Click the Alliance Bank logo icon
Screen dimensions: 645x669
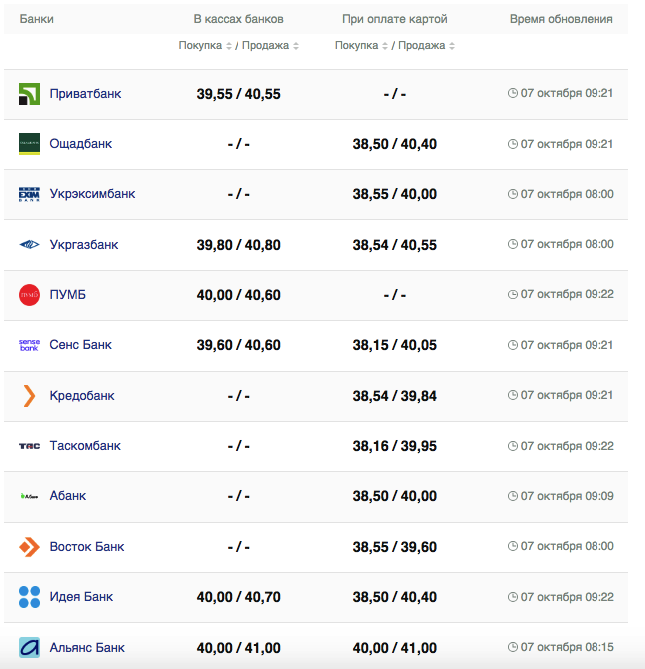click(x=29, y=647)
